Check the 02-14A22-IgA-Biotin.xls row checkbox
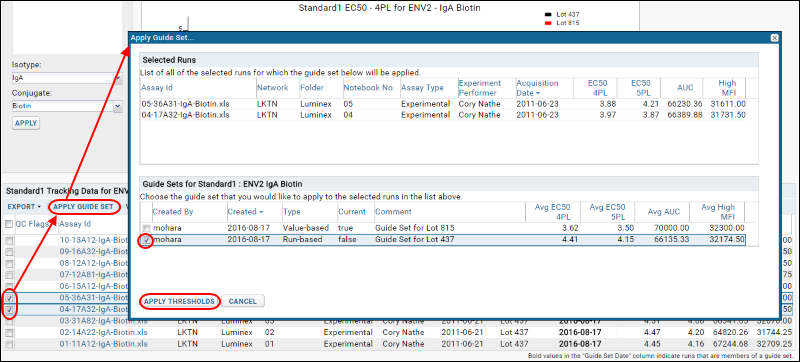This screenshot has width=800, height=362. coord(9,332)
